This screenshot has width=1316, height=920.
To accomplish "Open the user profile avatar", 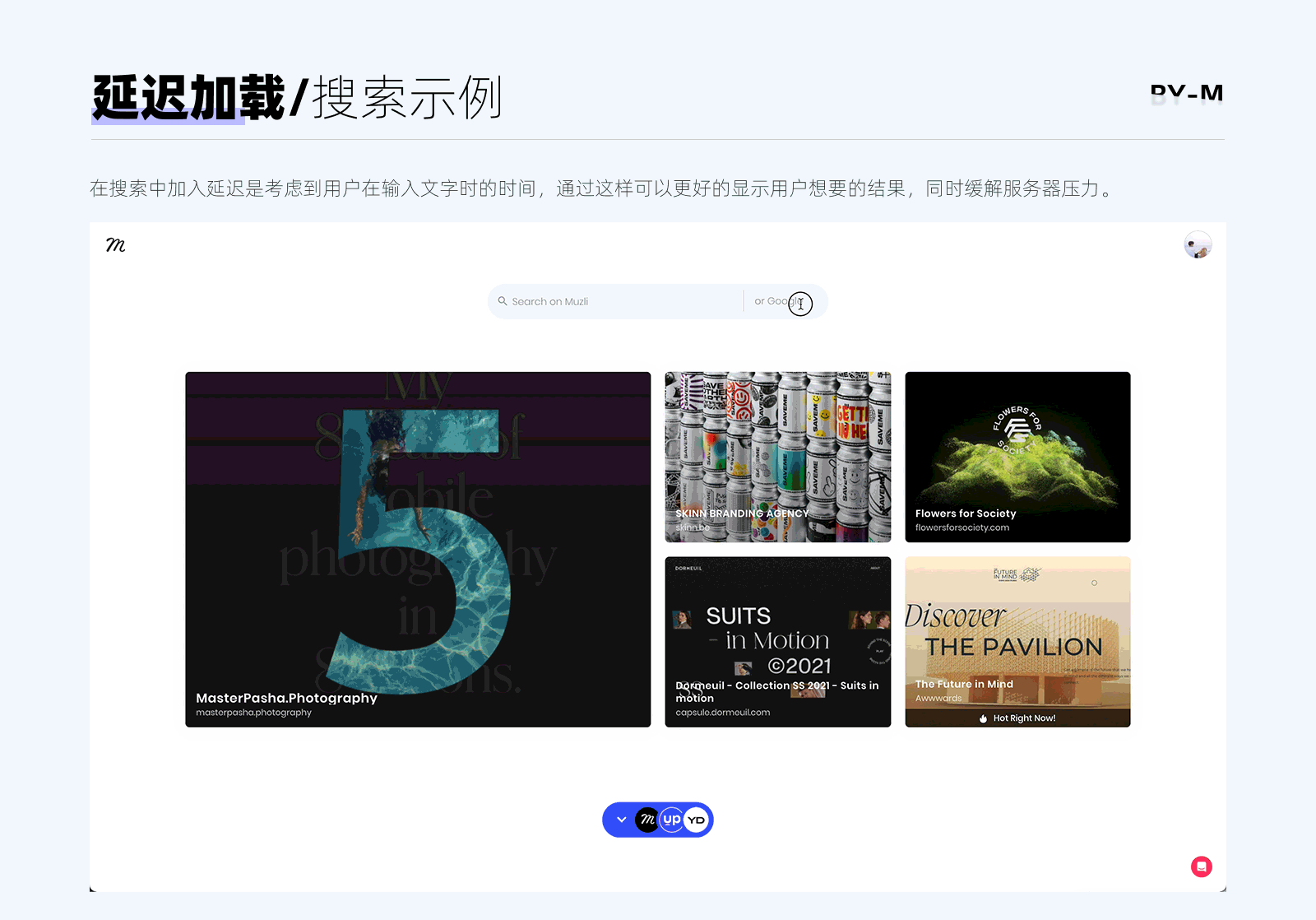I will pos(1198,245).
